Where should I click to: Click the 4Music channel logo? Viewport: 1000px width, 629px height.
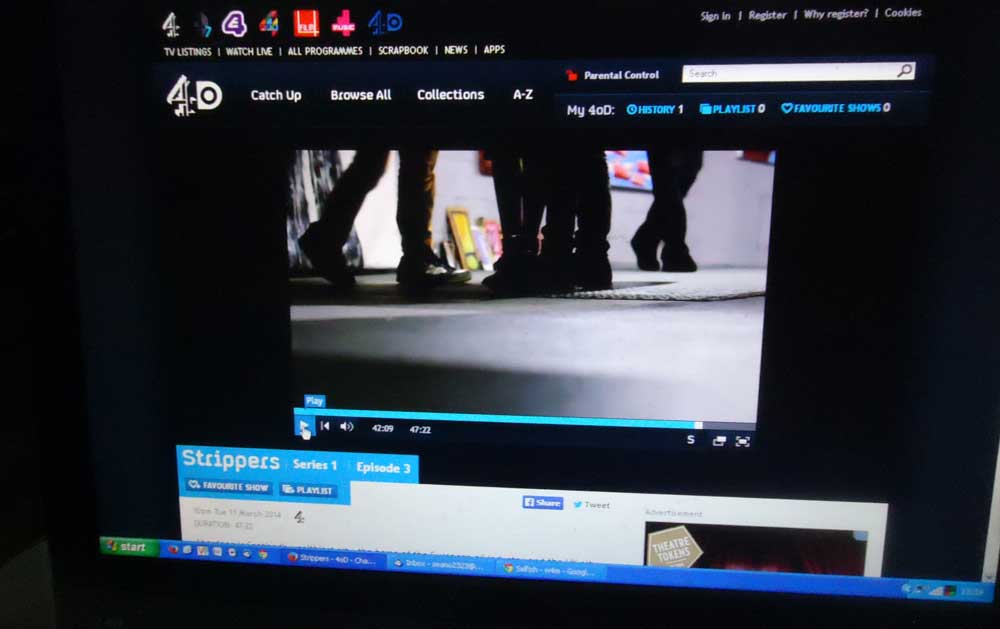(x=343, y=23)
